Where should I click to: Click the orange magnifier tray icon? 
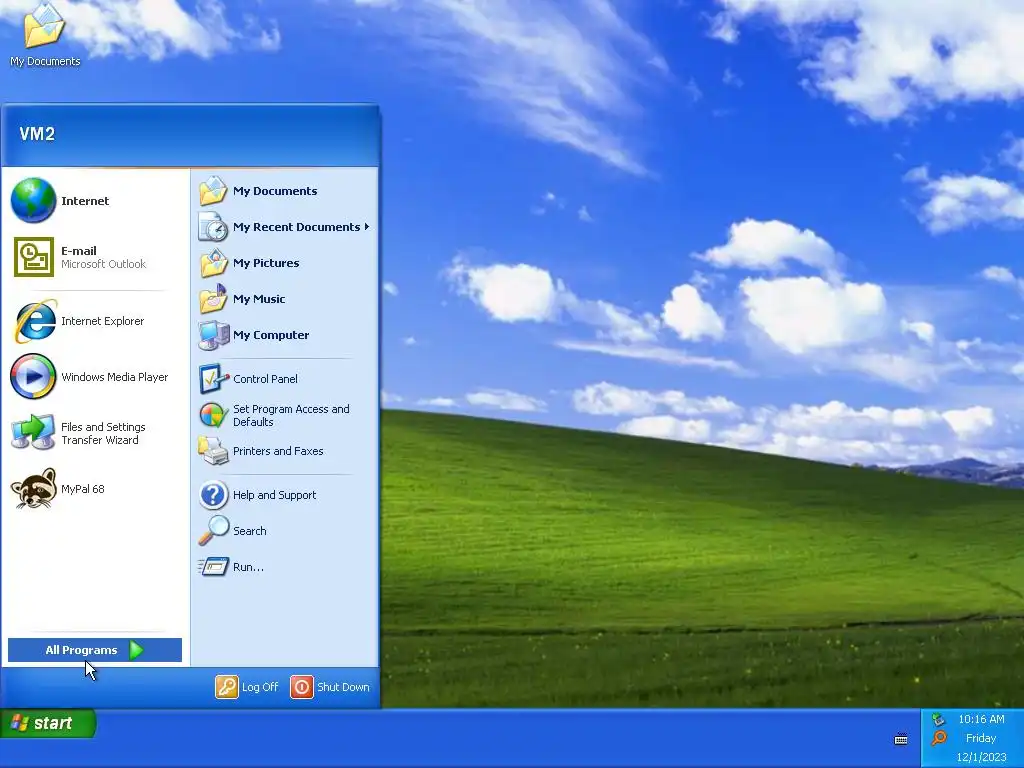(x=938, y=738)
